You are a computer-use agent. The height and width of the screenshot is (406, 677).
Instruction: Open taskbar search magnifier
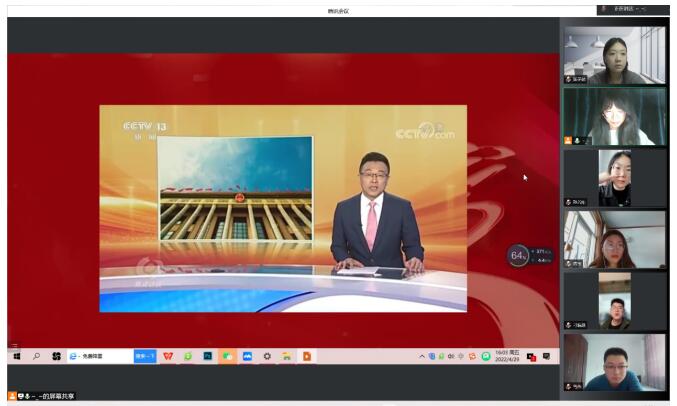tap(37, 356)
